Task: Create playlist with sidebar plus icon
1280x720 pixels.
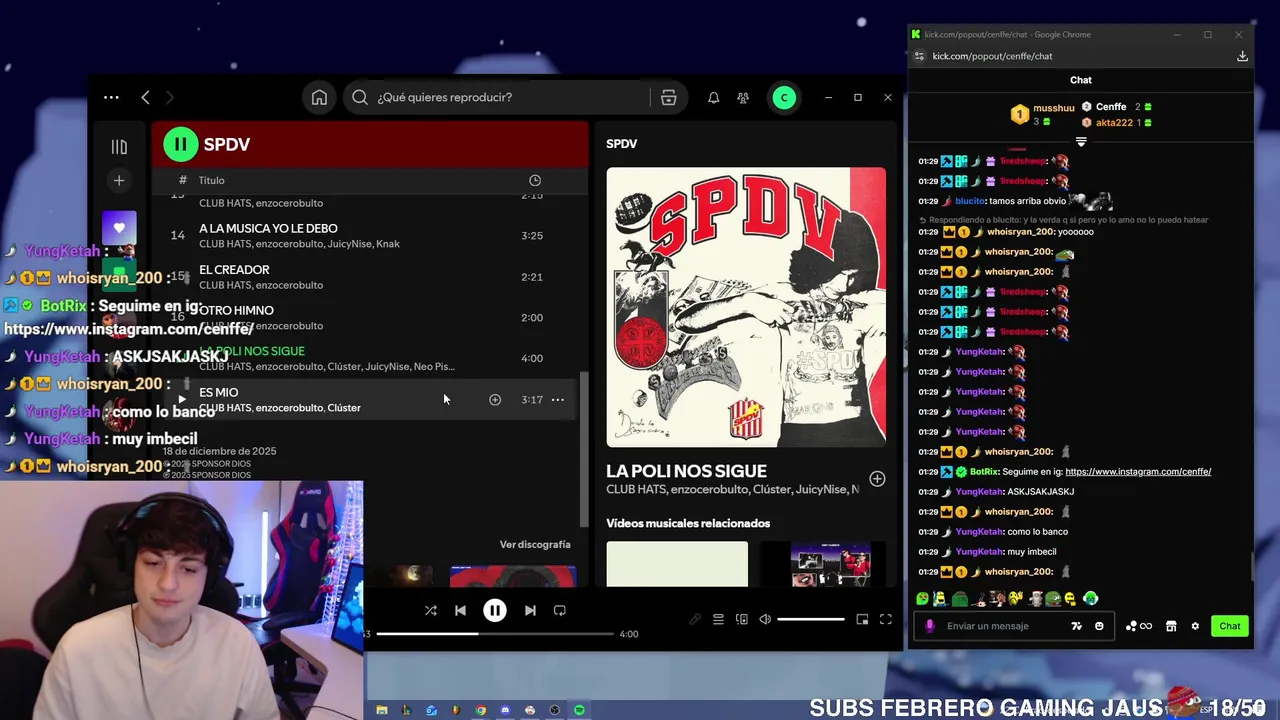Action: coord(119,180)
